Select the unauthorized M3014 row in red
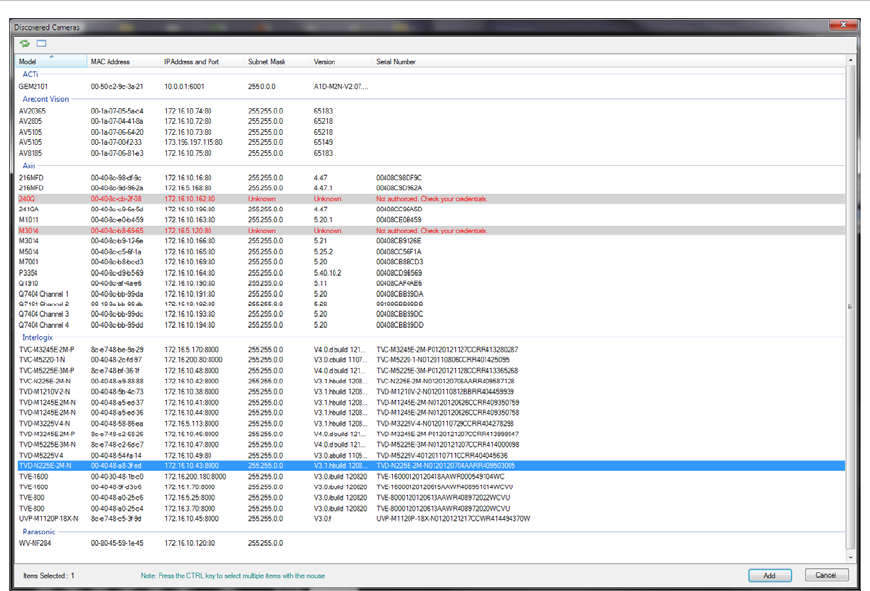The height and width of the screenshot is (591, 870). (431, 230)
